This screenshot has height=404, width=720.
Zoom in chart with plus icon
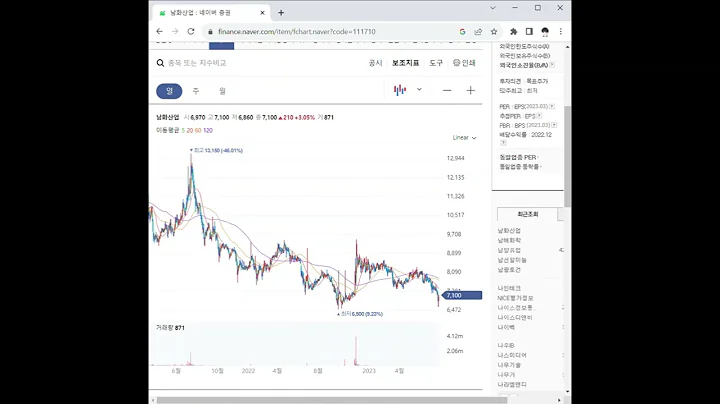tap(471, 90)
